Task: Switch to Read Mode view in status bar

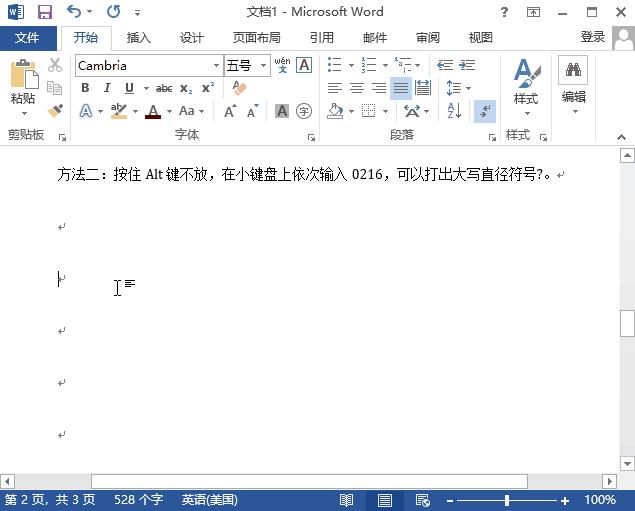Action: tap(346, 500)
